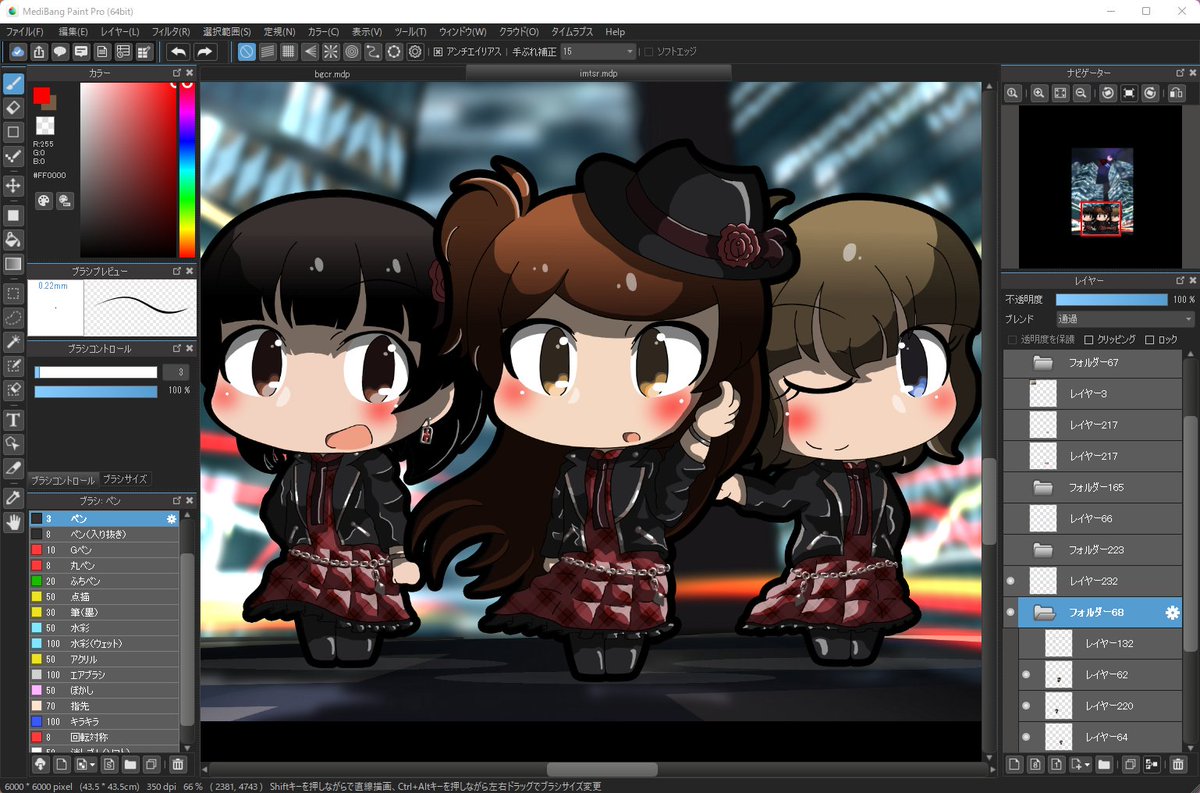Switch to the ブラシコントロール tab
1200x793 pixels.
(64, 480)
